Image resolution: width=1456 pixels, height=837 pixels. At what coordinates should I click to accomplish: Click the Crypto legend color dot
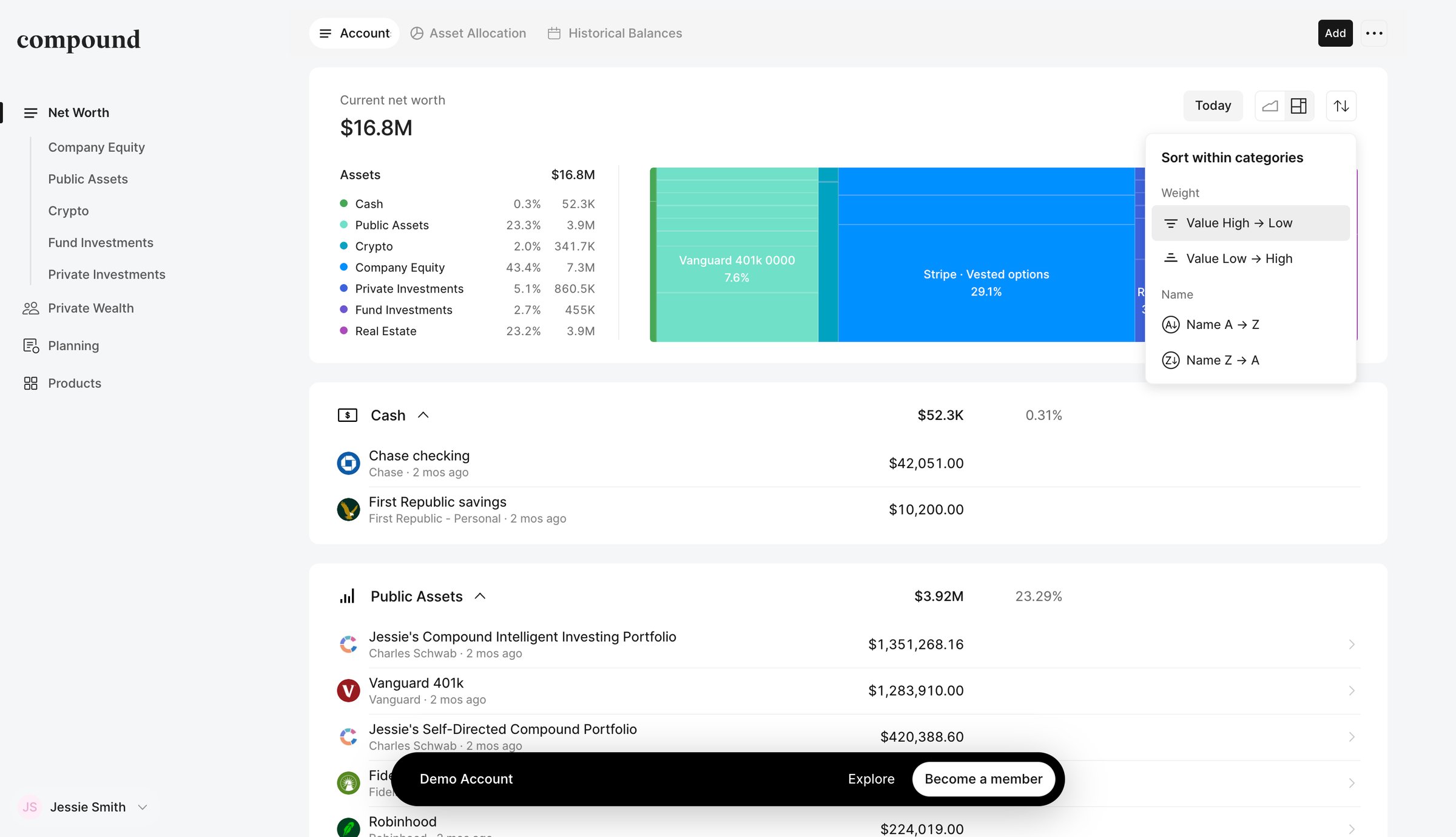(x=344, y=246)
